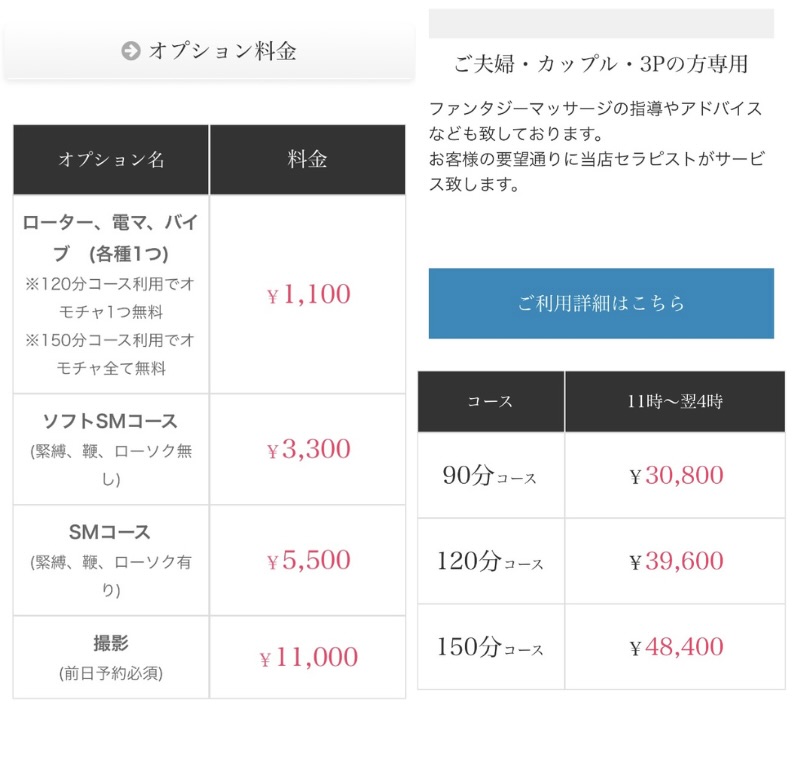Viewport: 800px width, 778px height.
Task: Click the ご夫婦・カップル・3Pの方専用 heading
Action: click(x=601, y=64)
